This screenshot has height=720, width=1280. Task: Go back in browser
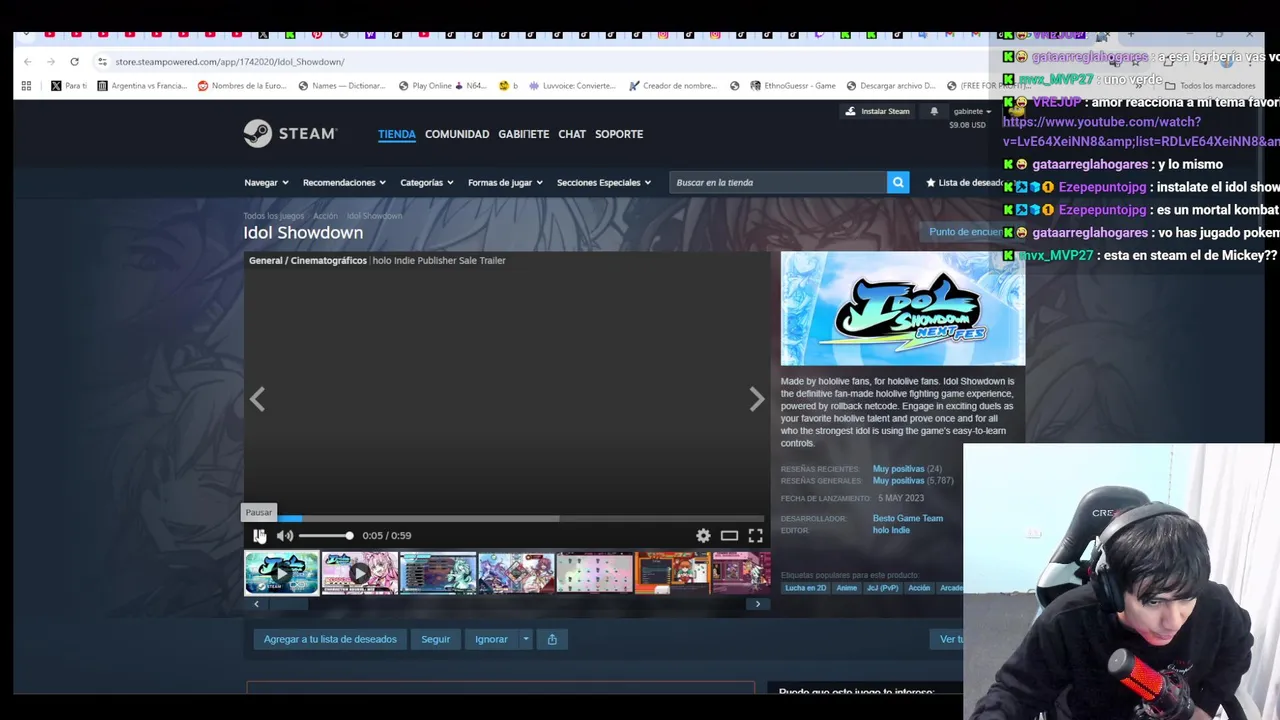(27, 61)
